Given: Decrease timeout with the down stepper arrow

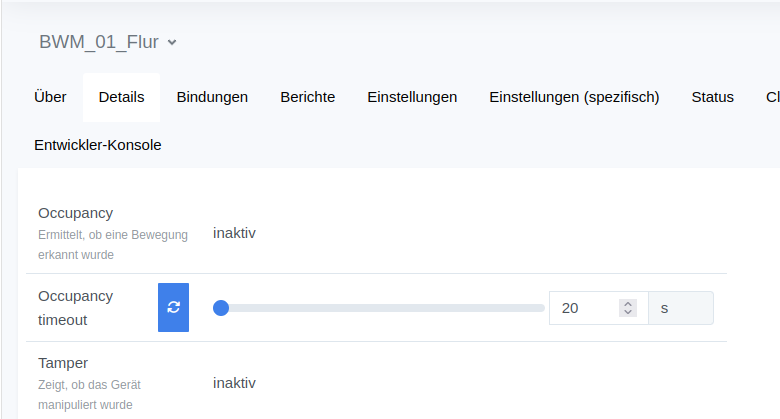Looking at the screenshot, I should (628, 313).
